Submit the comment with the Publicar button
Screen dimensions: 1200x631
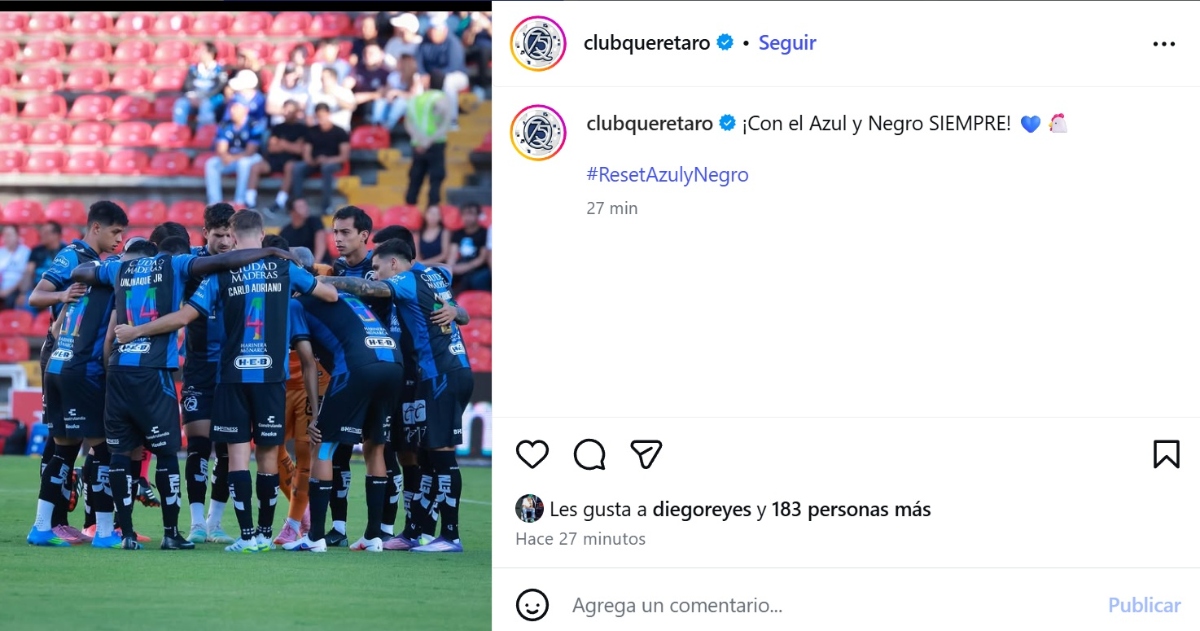(x=1144, y=605)
